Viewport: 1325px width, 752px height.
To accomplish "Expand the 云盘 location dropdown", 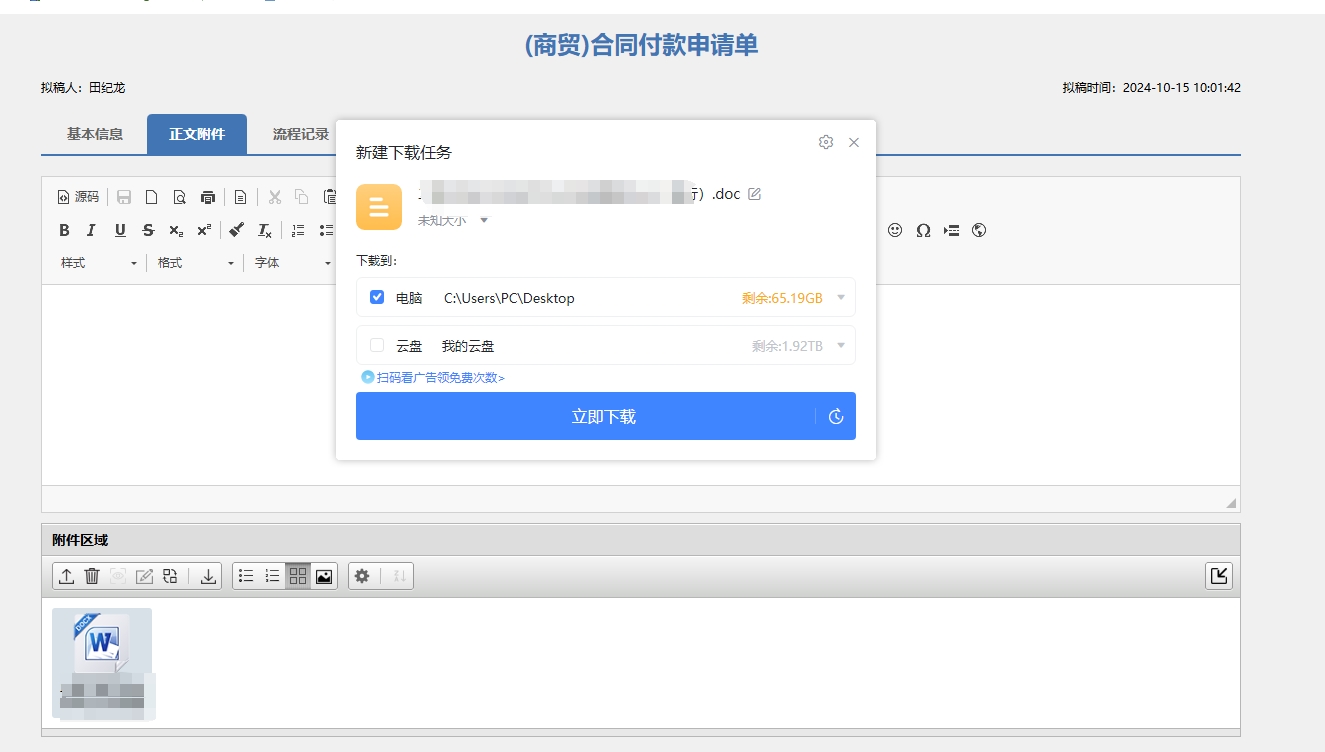I will click(841, 346).
